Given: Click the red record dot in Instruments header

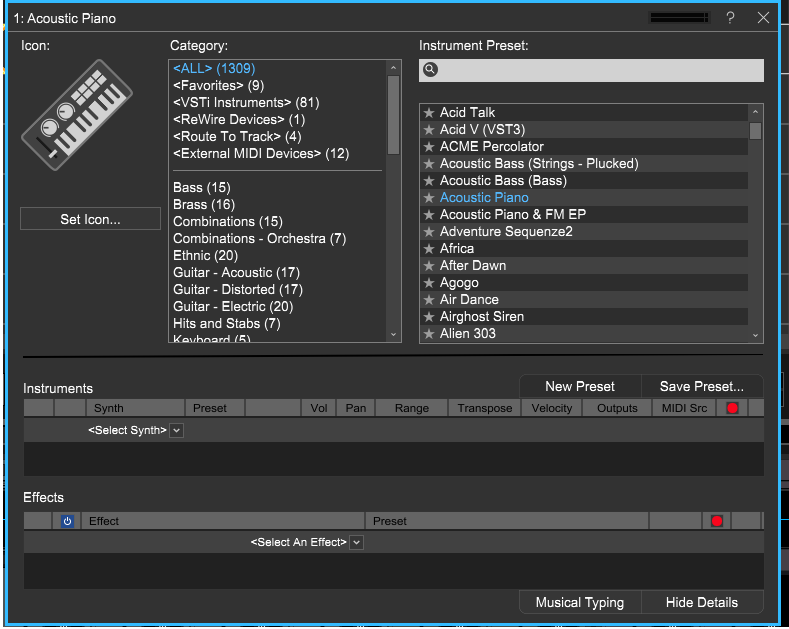Looking at the screenshot, I should (732, 408).
